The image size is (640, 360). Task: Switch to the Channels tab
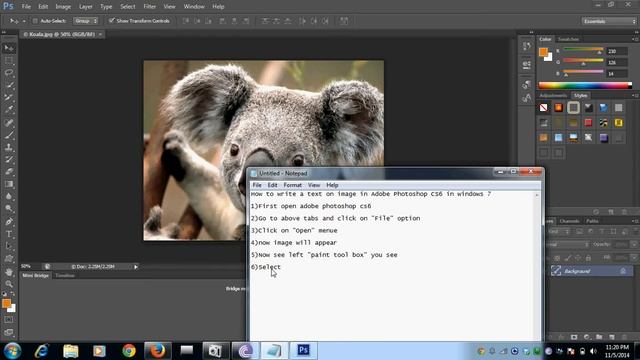click(569, 221)
